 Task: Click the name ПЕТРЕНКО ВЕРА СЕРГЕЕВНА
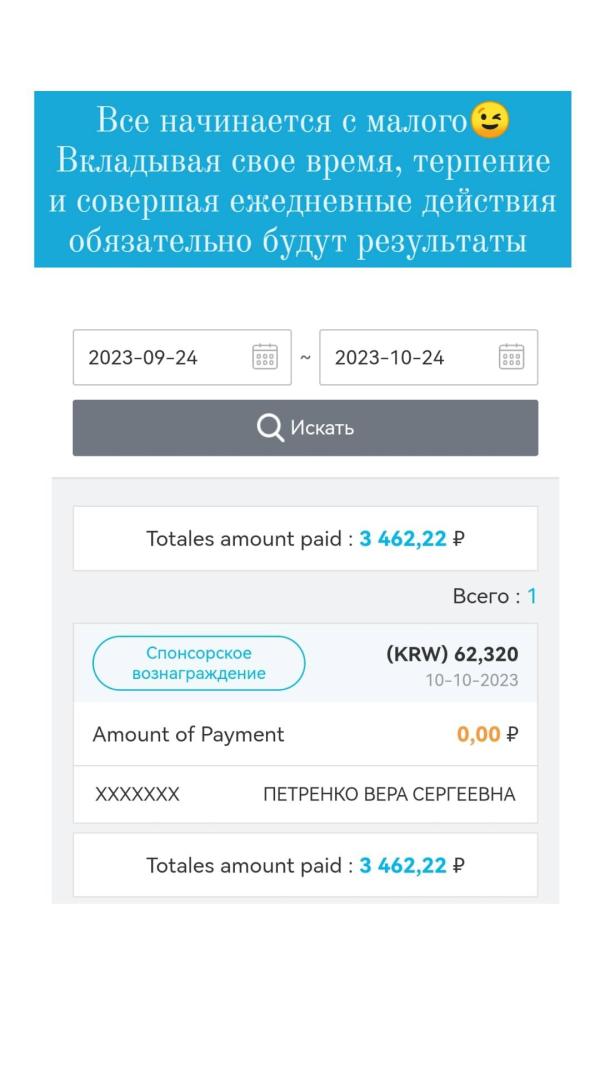[x=389, y=795]
